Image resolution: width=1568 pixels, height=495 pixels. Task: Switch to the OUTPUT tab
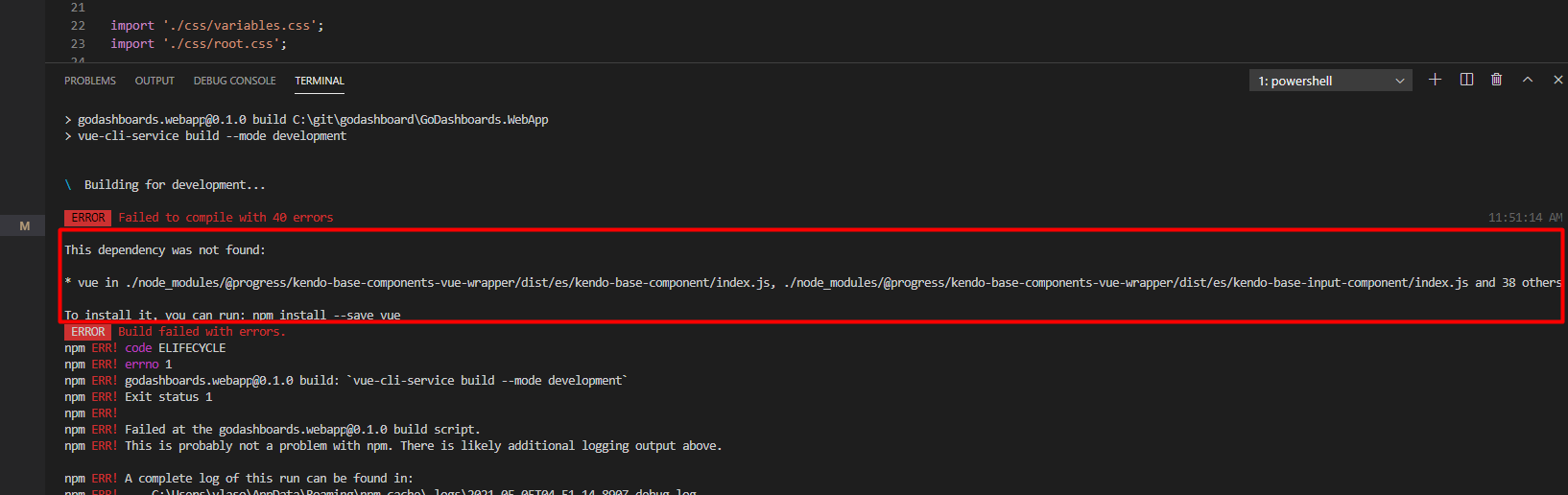(154, 81)
